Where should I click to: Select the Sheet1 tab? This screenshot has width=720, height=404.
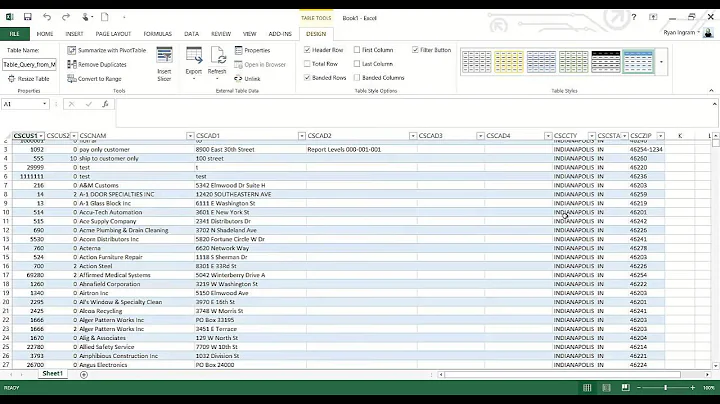click(52, 374)
